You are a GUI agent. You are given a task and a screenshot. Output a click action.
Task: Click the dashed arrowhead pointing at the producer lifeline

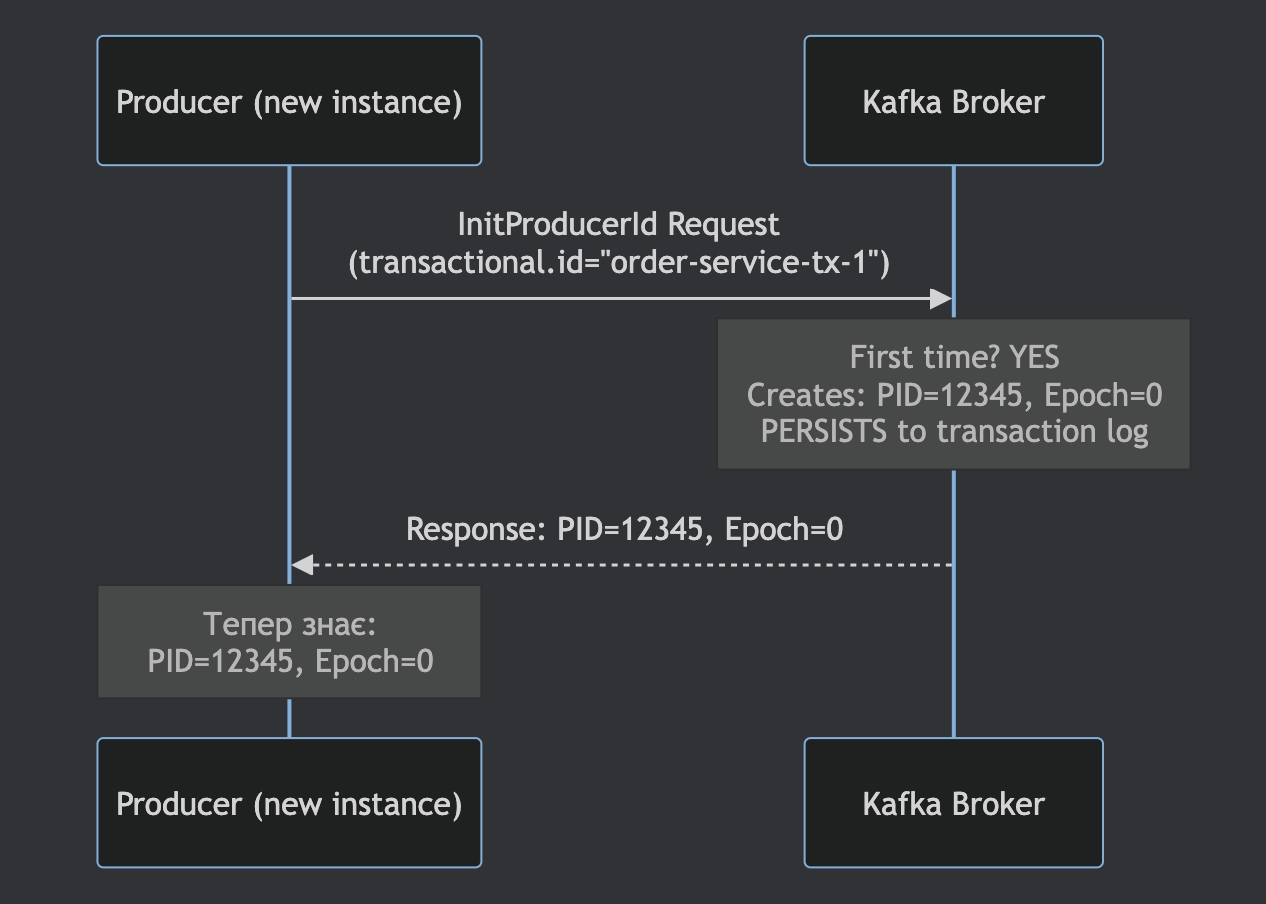pos(303,565)
